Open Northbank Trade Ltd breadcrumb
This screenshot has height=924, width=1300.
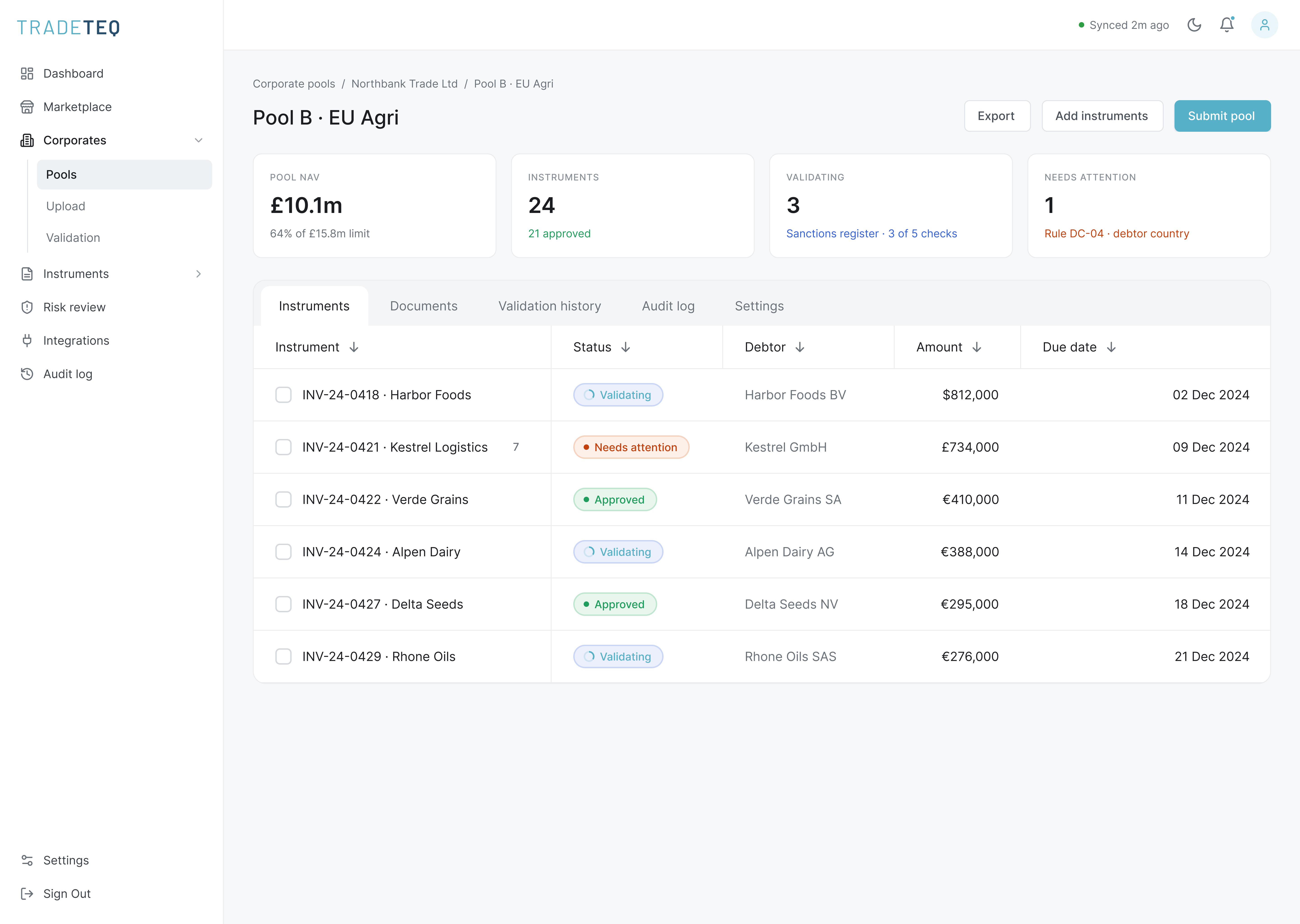coord(404,84)
